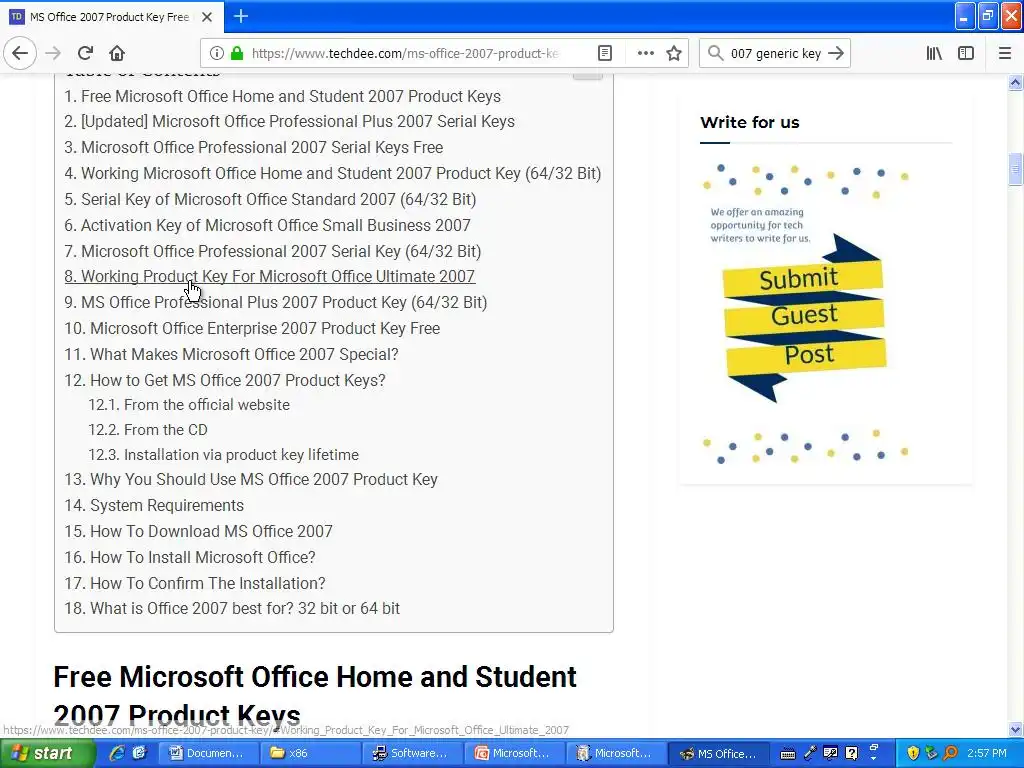The width and height of the screenshot is (1024, 768).
Task: Toggle reader view for this page
Action: [x=605, y=53]
